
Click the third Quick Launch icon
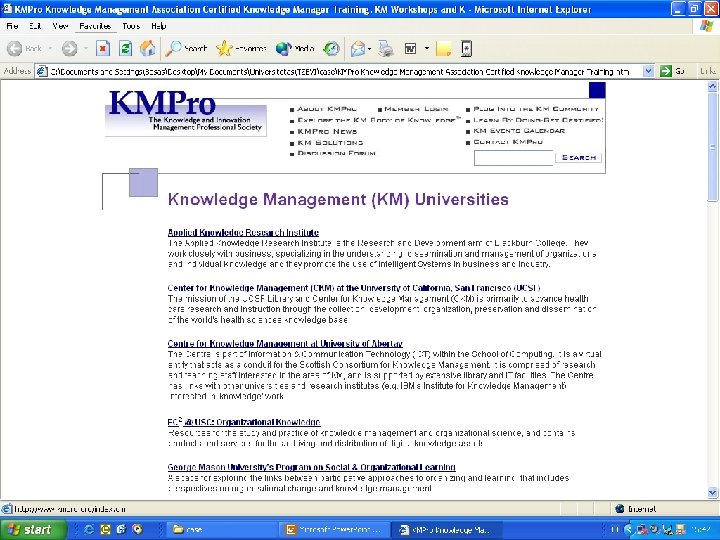click(x=121, y=529)
